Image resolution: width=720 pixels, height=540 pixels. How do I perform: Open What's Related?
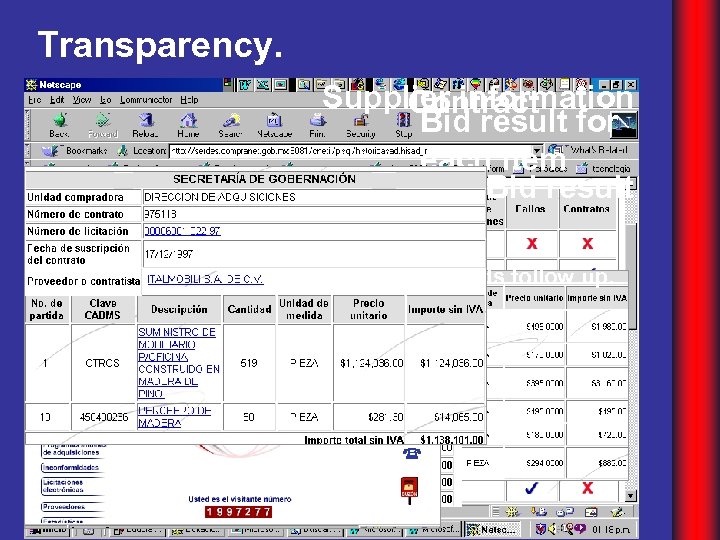click(x=588, y=150)
